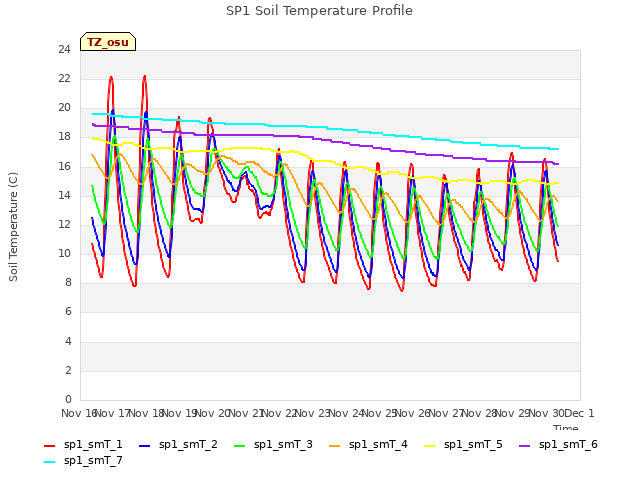Click the 0 y-axis tick label
This screenshot has height=480, width=640.
68,399
